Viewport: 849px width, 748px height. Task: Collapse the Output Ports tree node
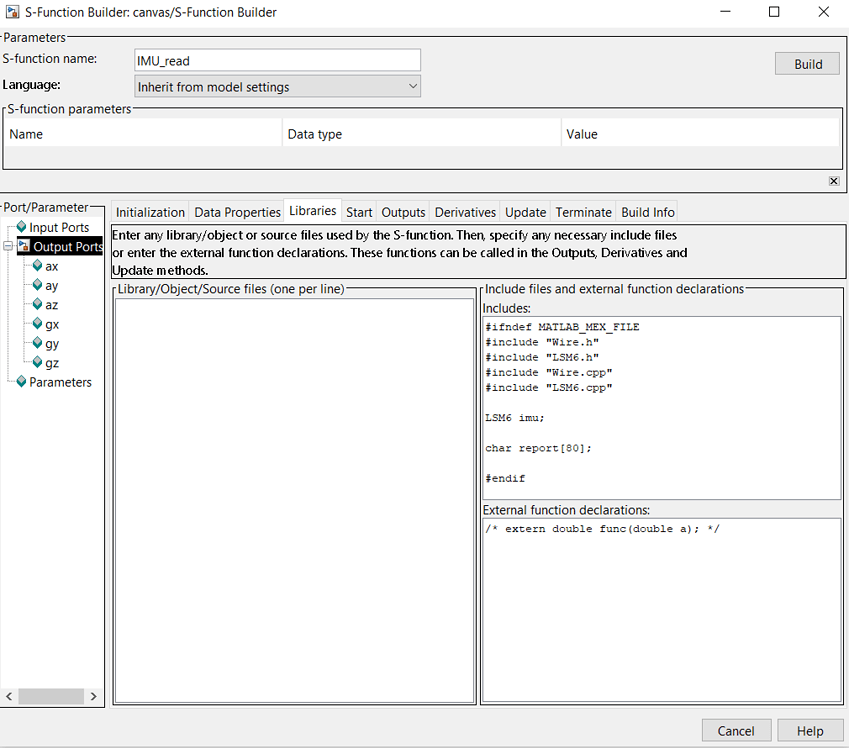(8, 247)
